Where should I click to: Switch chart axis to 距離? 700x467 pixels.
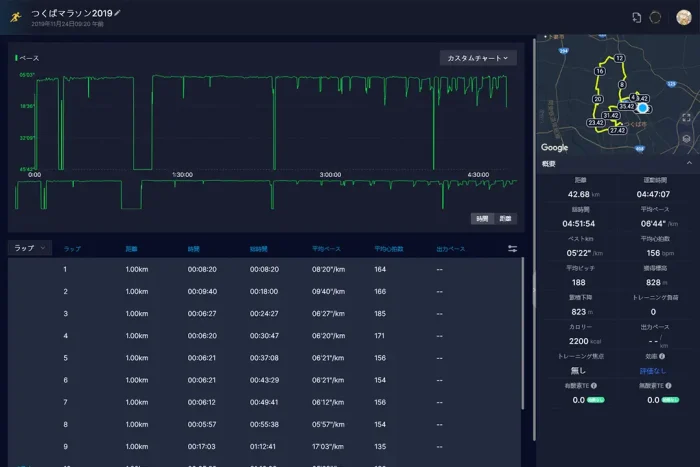(x=505, y=218)
